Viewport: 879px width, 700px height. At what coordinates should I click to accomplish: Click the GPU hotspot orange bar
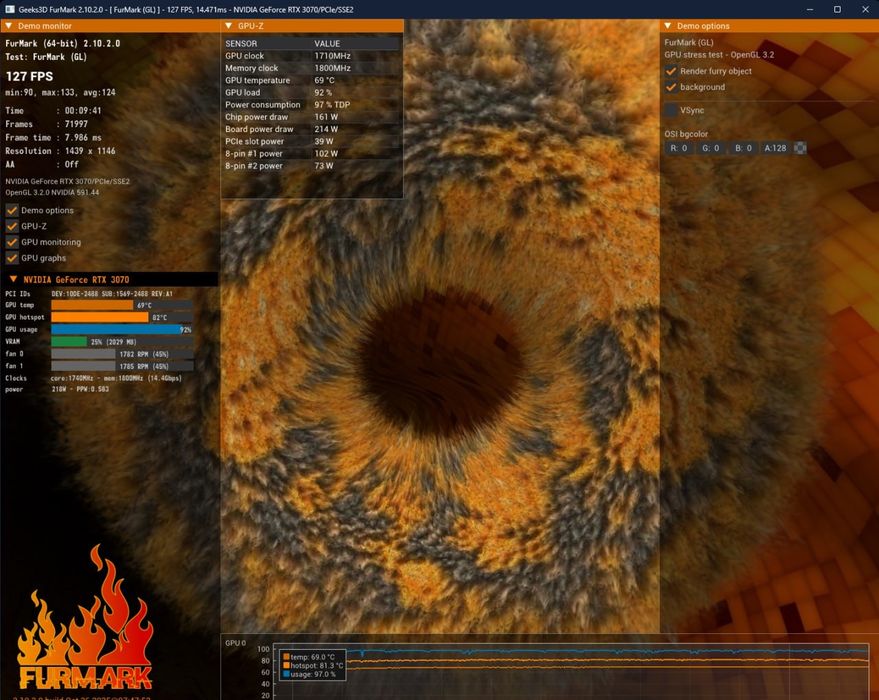click(x=100, y=317)
